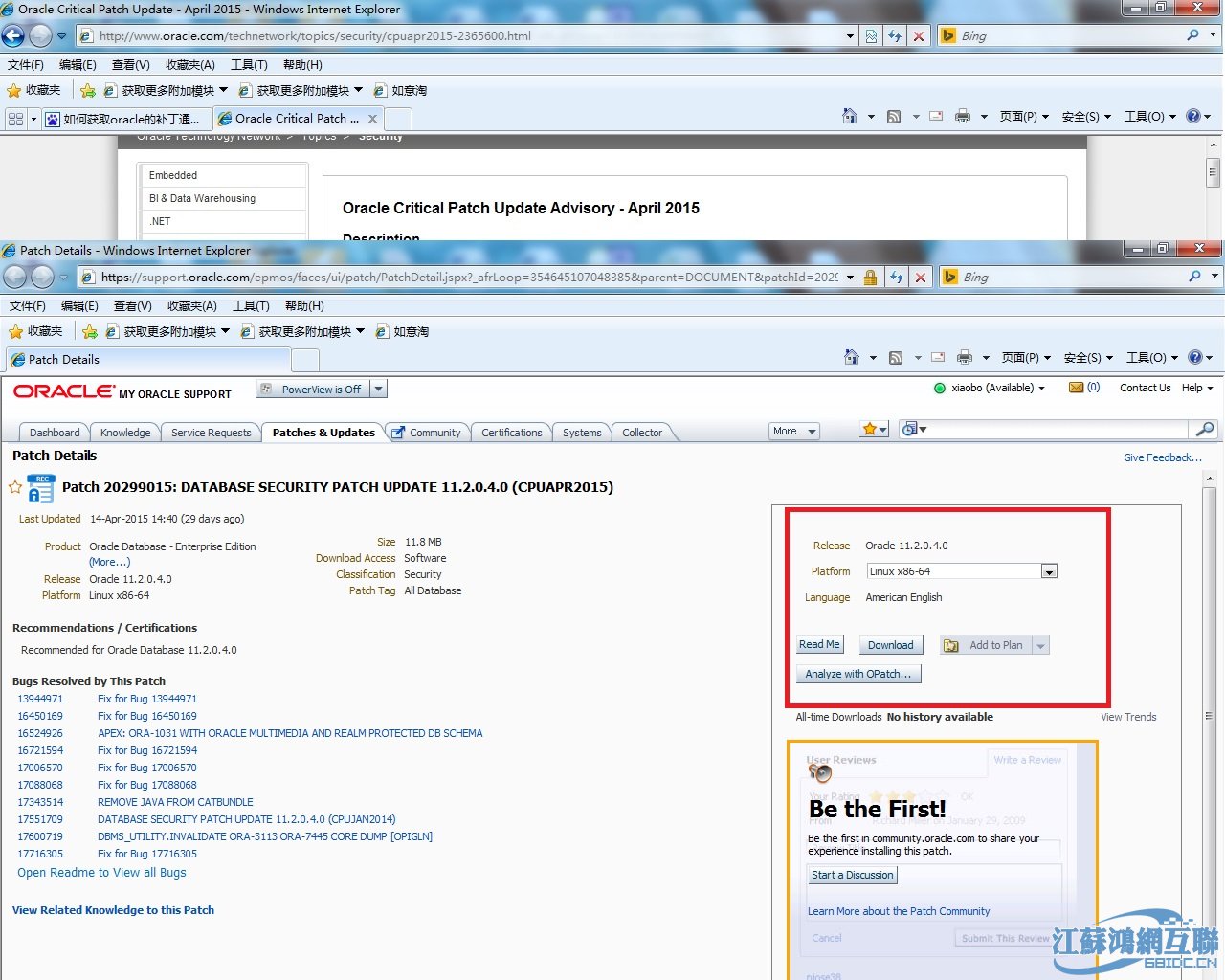
Task: Click Add to Favorites star icon in upper window
Action: click(x=88, y=90)
